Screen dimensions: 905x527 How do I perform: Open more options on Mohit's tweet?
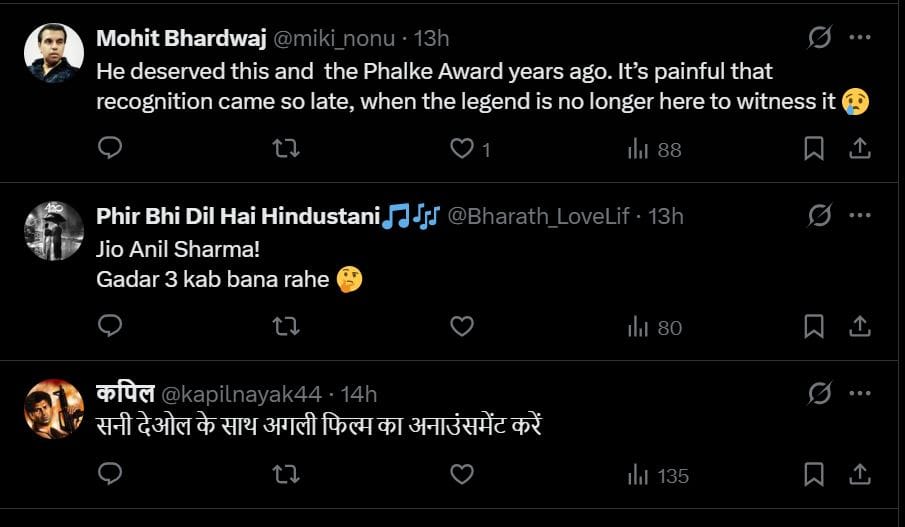pos(858,38)
